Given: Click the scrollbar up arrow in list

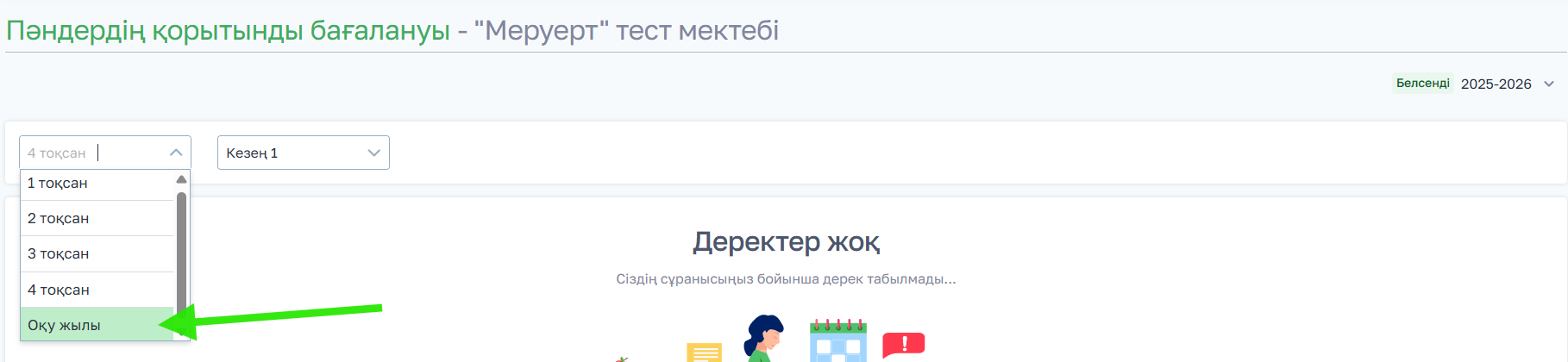Looking at the screenshot, I should tap(181, 179).
